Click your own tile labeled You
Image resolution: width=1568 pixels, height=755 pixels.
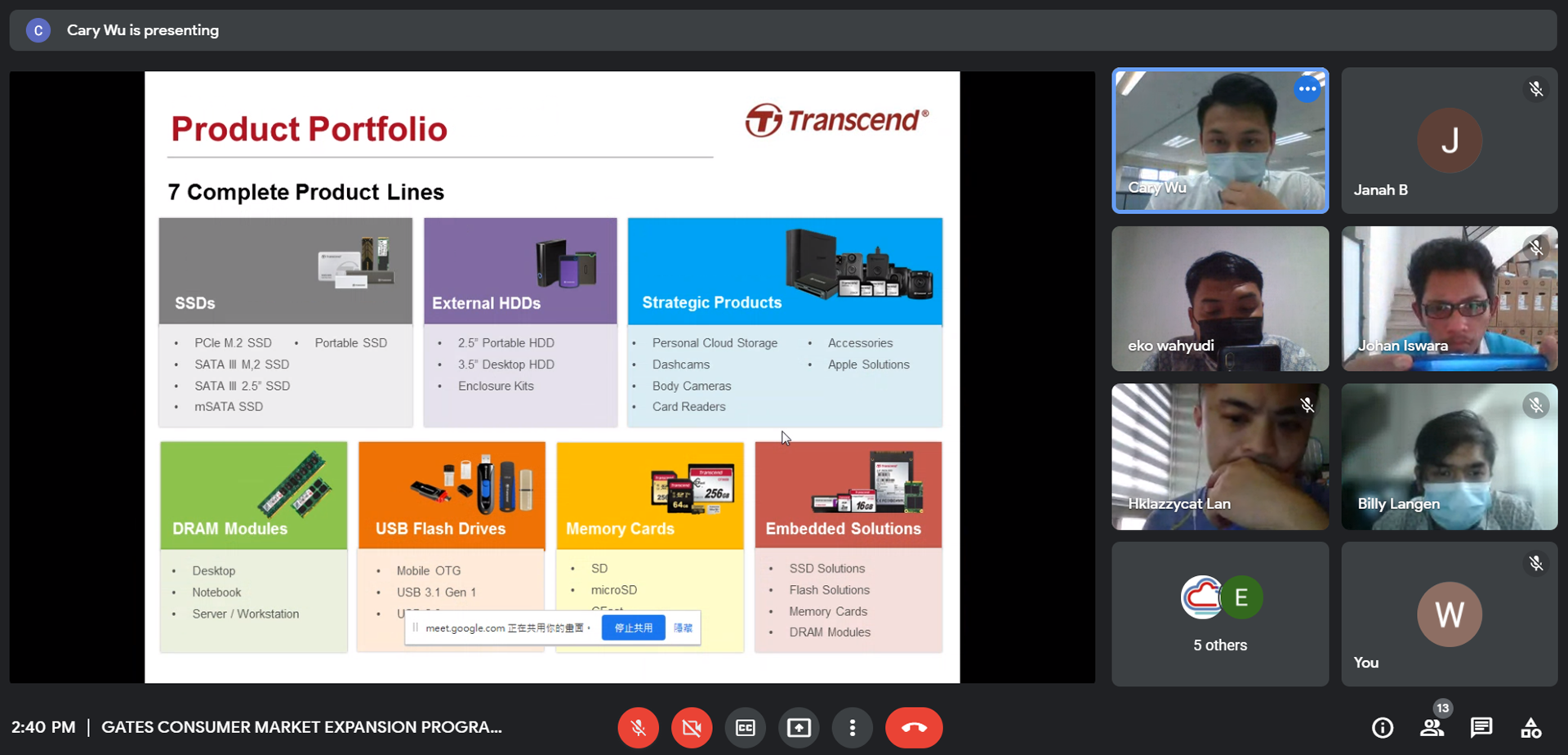[x=1450, y=614]
